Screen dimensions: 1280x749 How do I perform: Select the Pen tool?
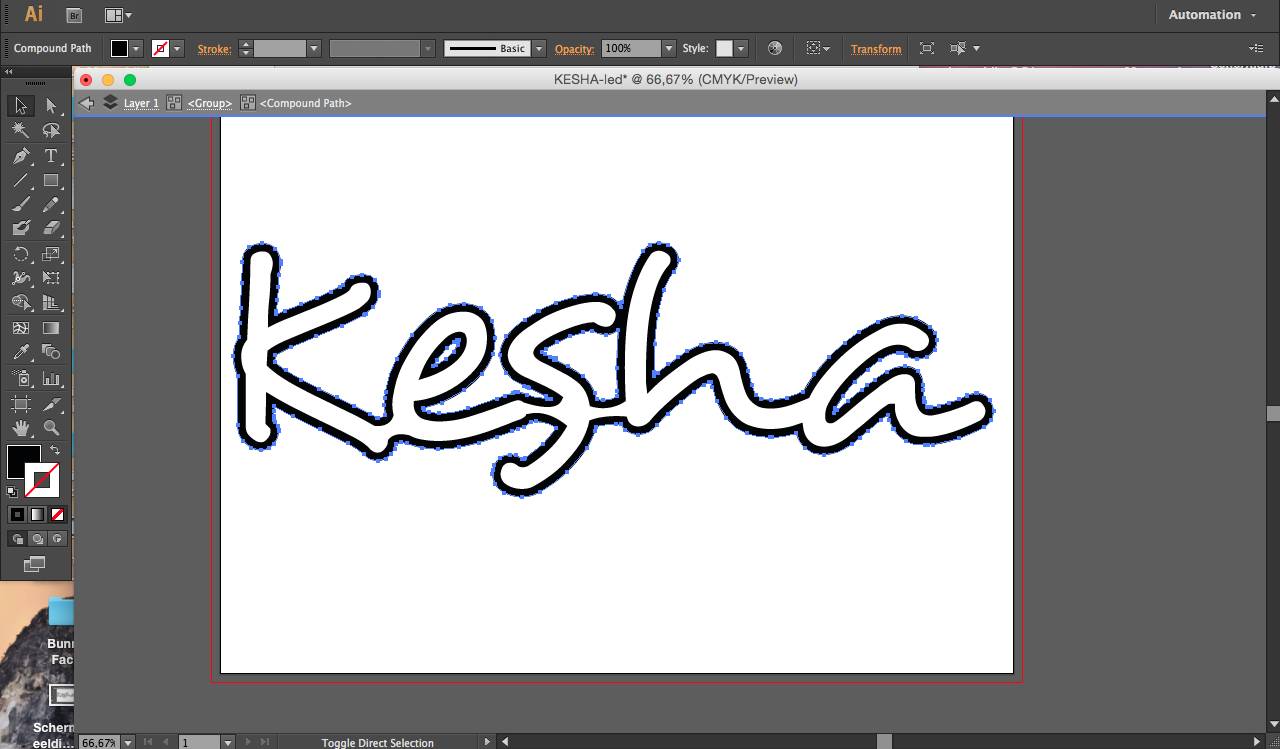20,156
